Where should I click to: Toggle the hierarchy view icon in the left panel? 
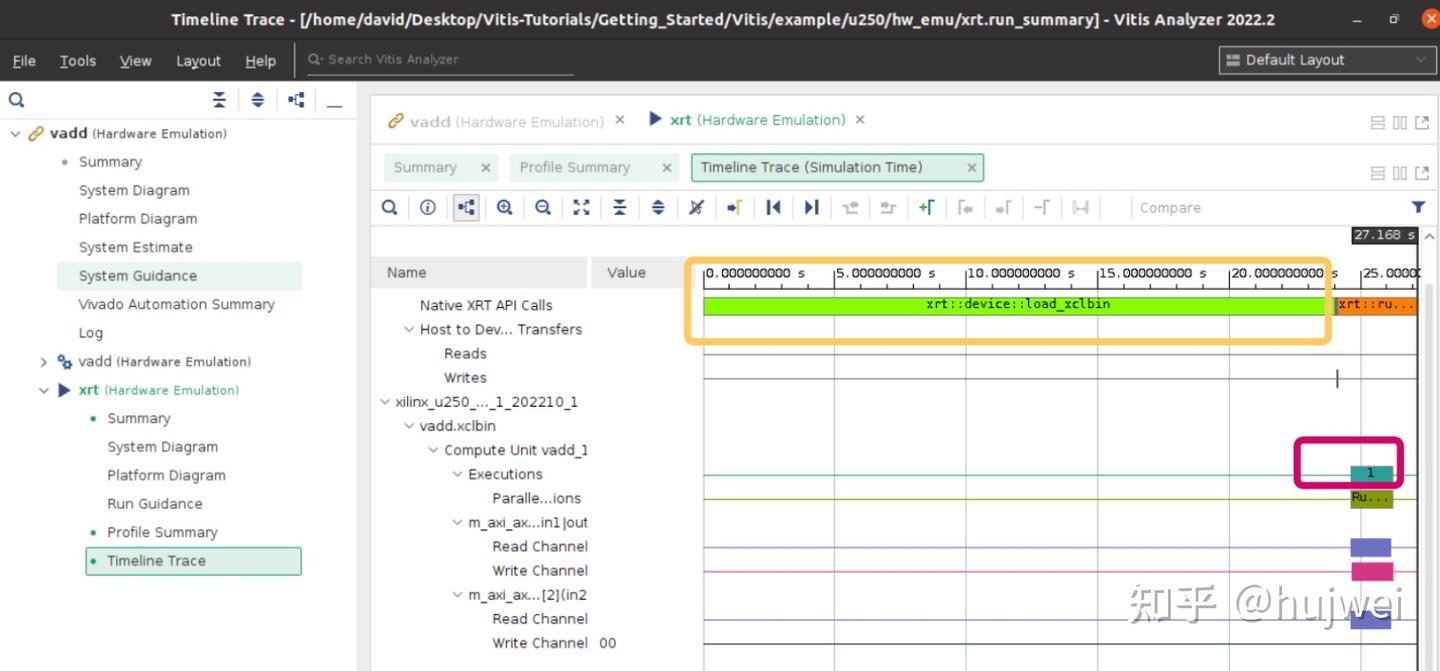click(x=296, y=99)
